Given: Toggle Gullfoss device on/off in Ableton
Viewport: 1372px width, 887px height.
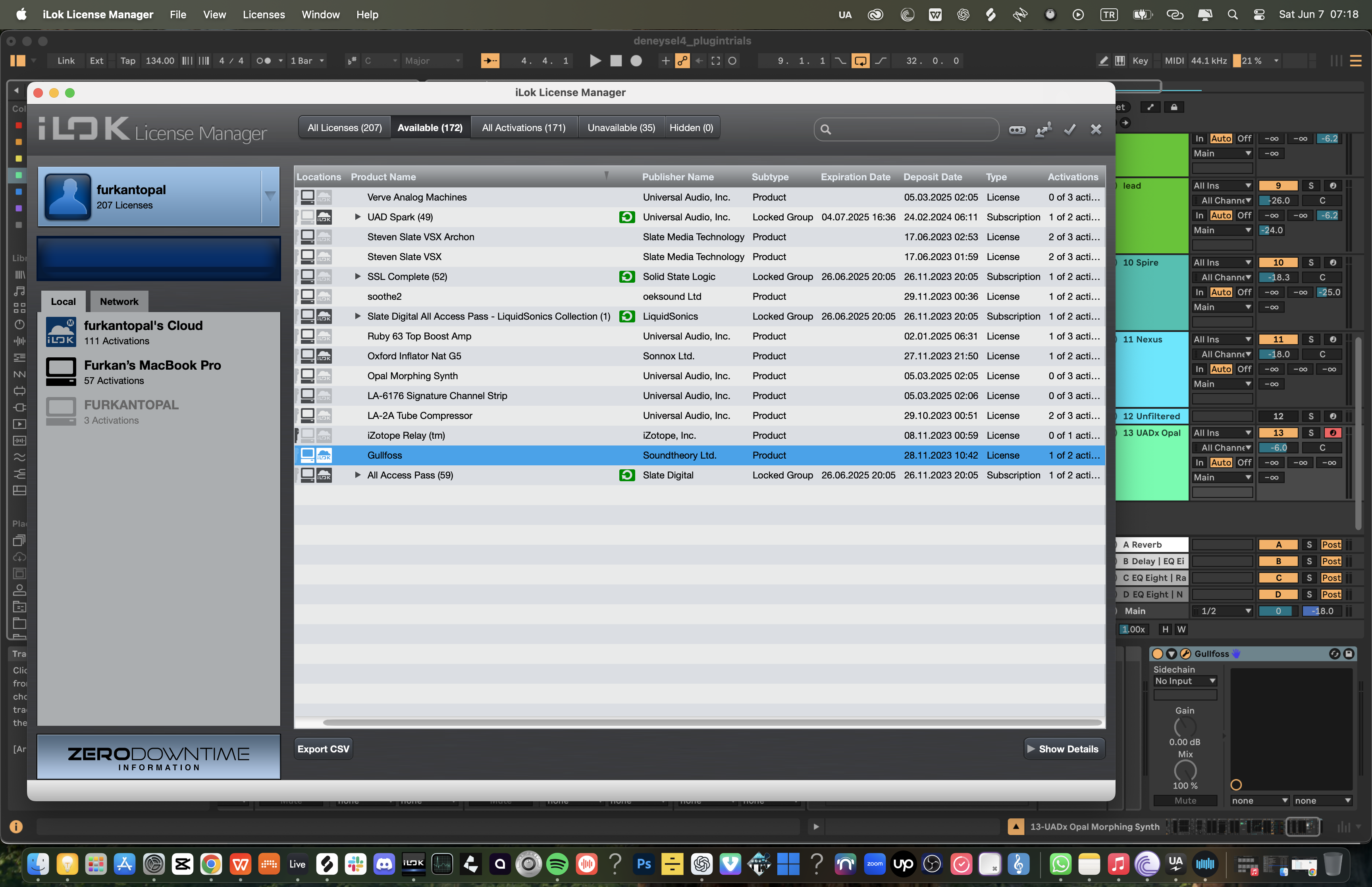Looking at the screenshot, I should [1157, 654].
